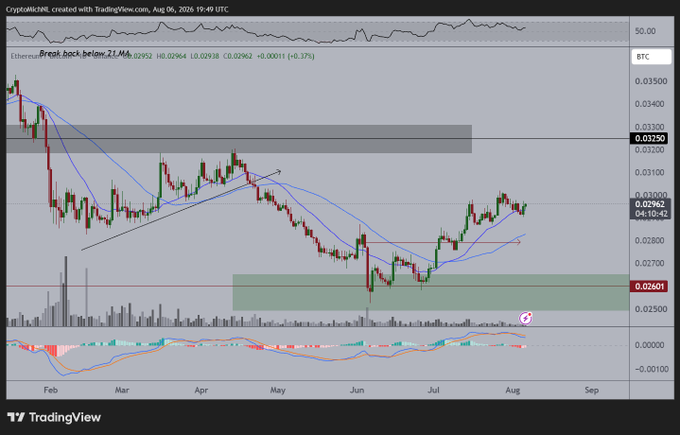Click the May label on the time axis

click(278, 390)
